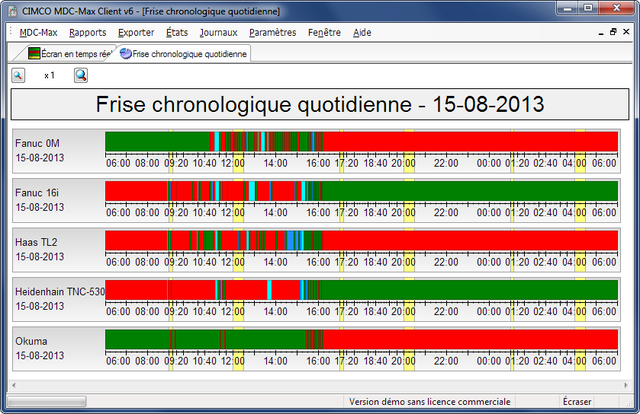The height and width of the screenshot is (414, 640).
Task: Switch to Écran en temps réel tab
Action: tap(69, 53)
